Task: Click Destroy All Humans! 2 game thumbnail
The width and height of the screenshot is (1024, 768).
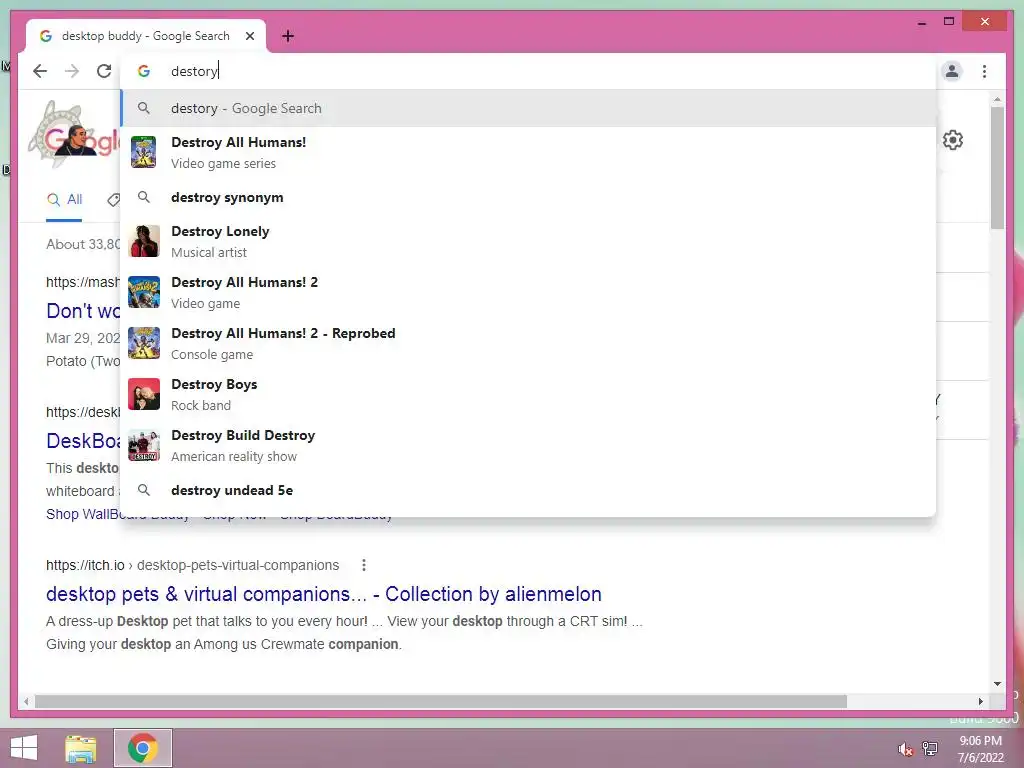Action: tap(144, 292)
